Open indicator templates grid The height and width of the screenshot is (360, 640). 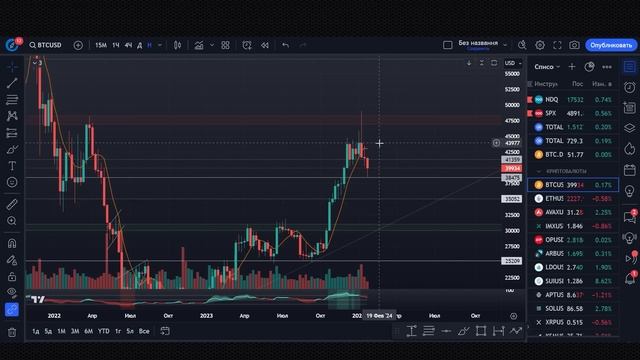click(225, 45)
